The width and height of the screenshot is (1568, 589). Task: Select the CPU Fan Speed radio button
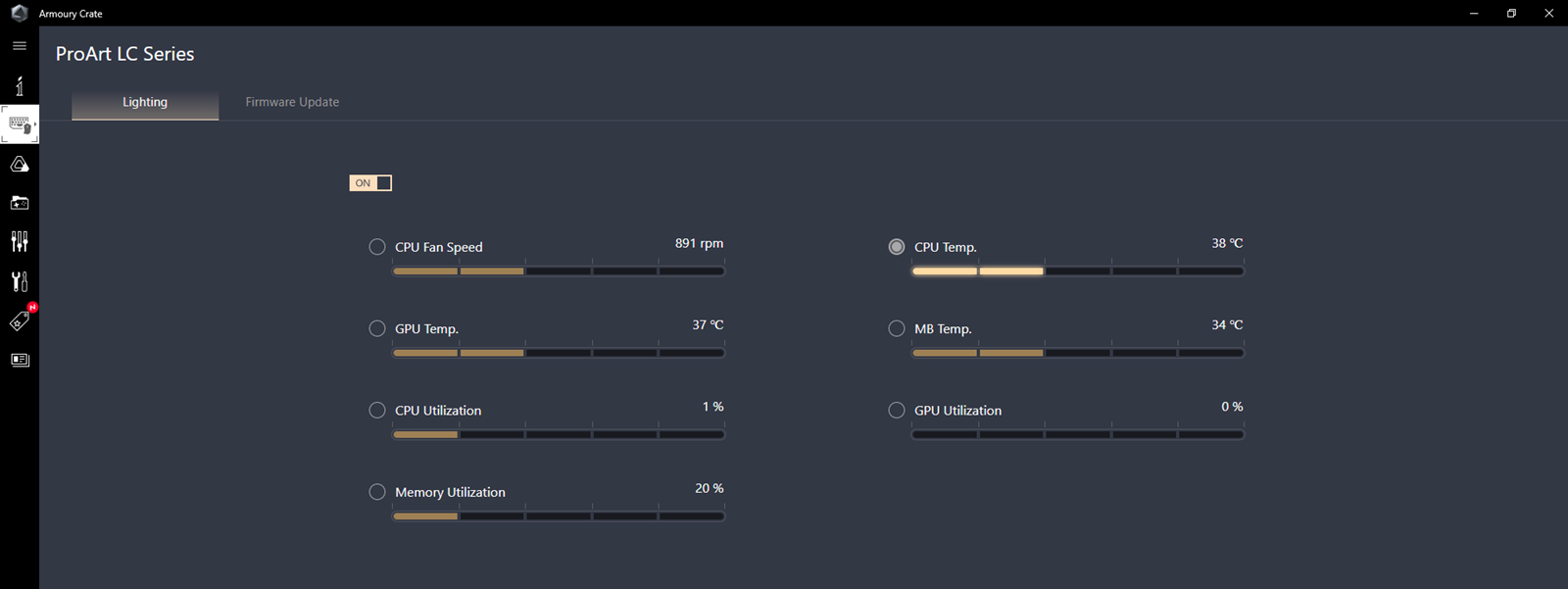[x=377, y=247]
